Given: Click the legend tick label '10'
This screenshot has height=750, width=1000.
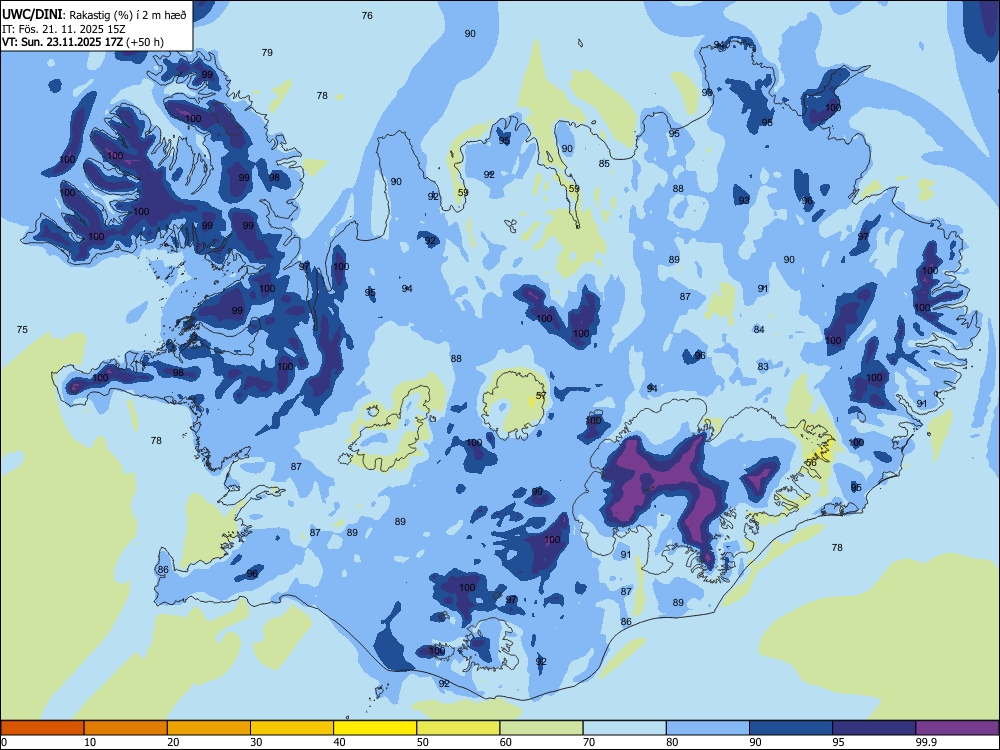Looking at the screenshot, I should pyautogui.click(x=90, y=742).
